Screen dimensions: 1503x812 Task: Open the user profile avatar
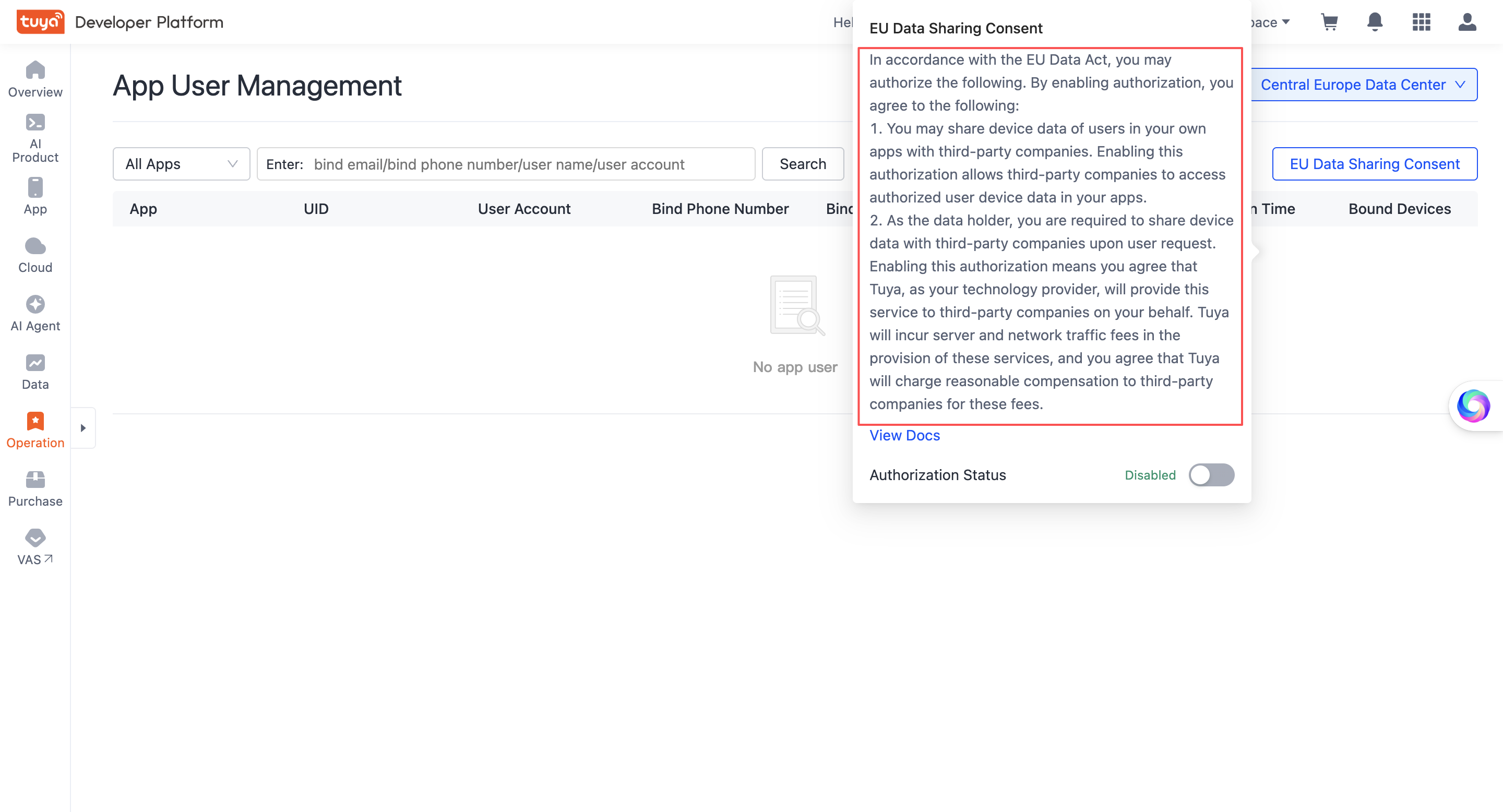point(1468,22)
